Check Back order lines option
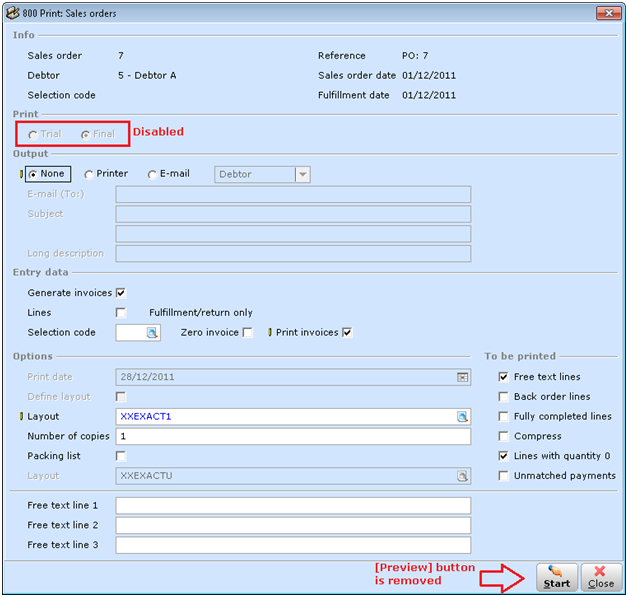Screen dimensions: 628x597 (503, 397)
